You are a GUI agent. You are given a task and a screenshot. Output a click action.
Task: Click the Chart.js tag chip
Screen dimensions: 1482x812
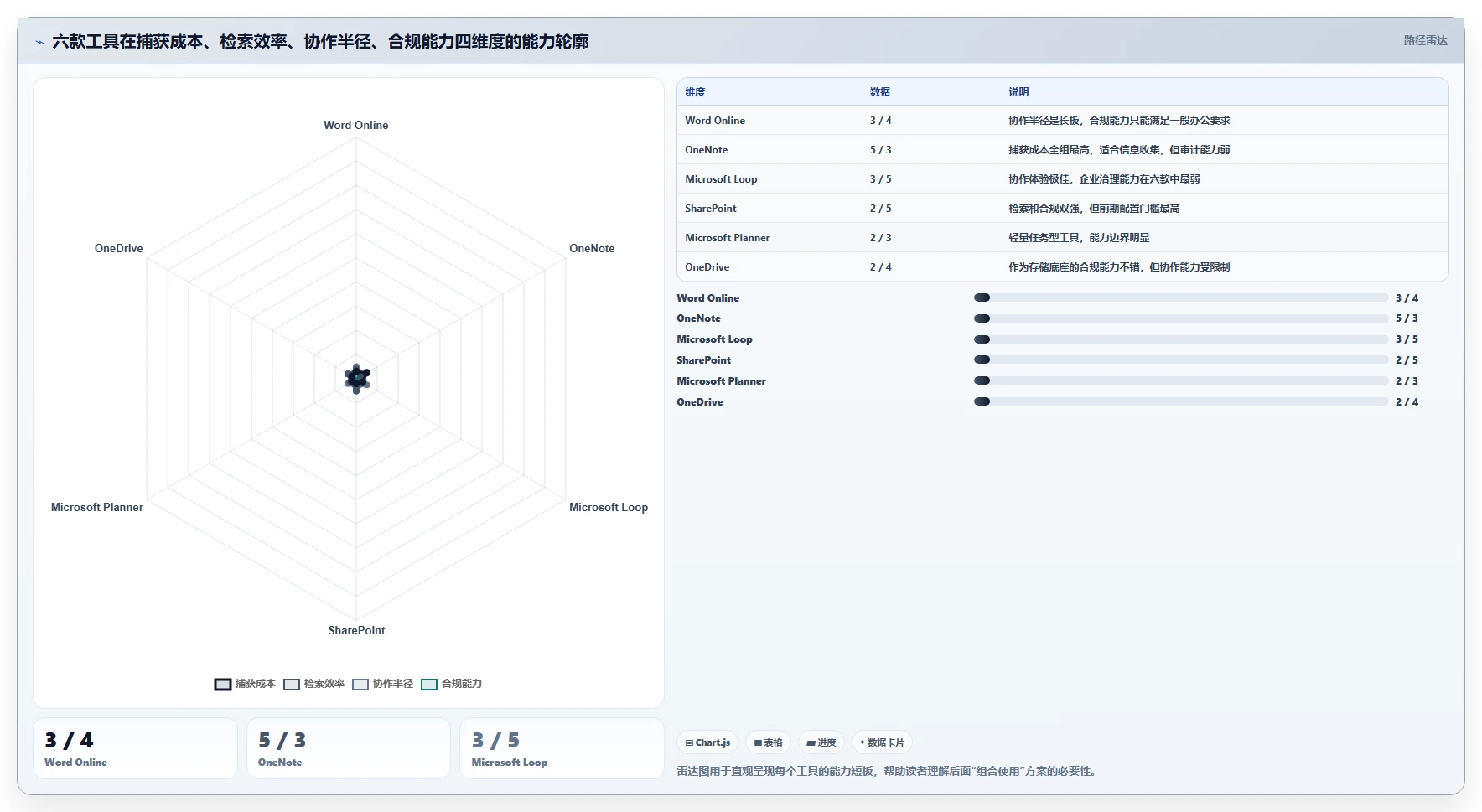707,742
